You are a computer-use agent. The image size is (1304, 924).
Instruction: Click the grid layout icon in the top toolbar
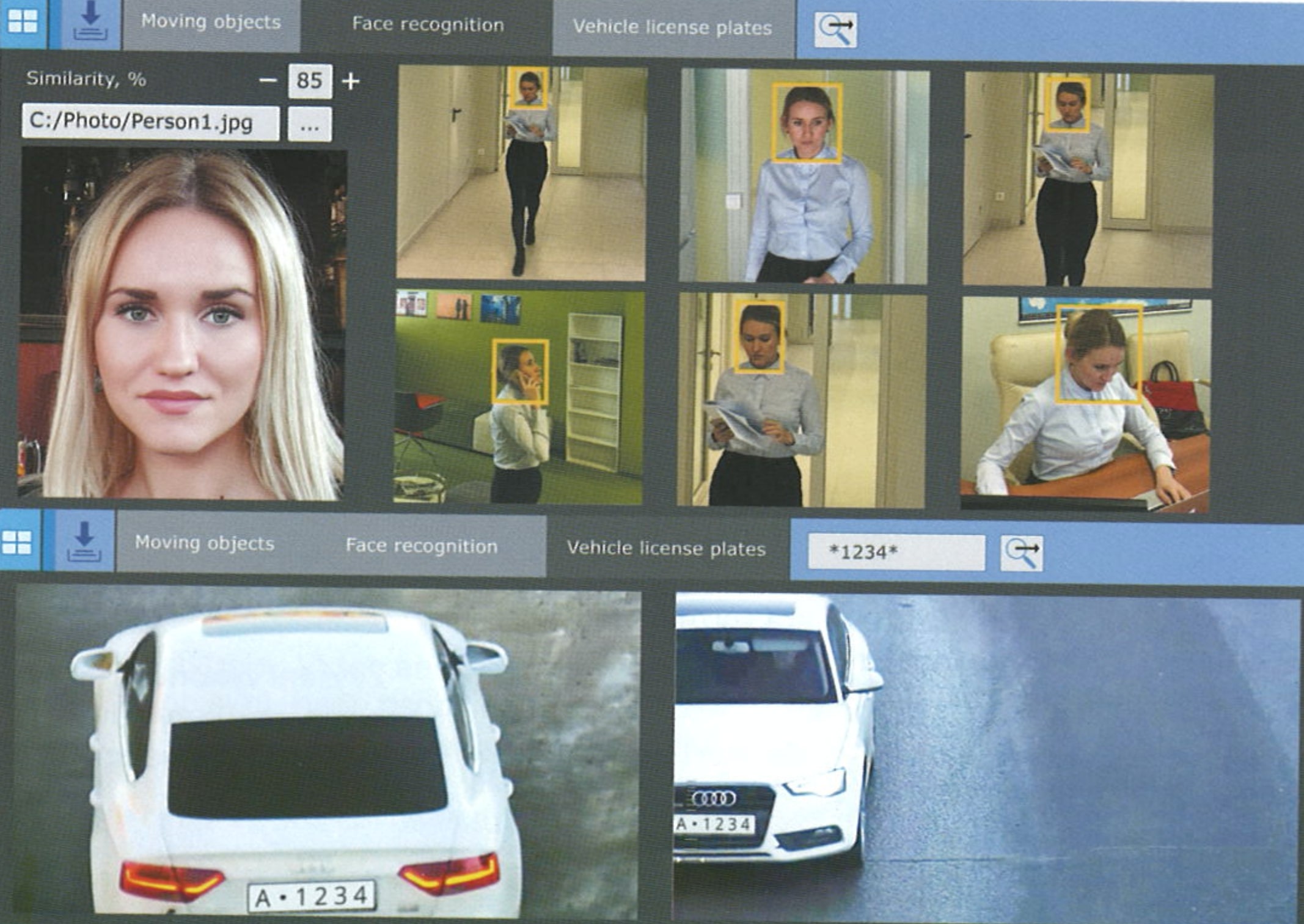coord(23,22)
